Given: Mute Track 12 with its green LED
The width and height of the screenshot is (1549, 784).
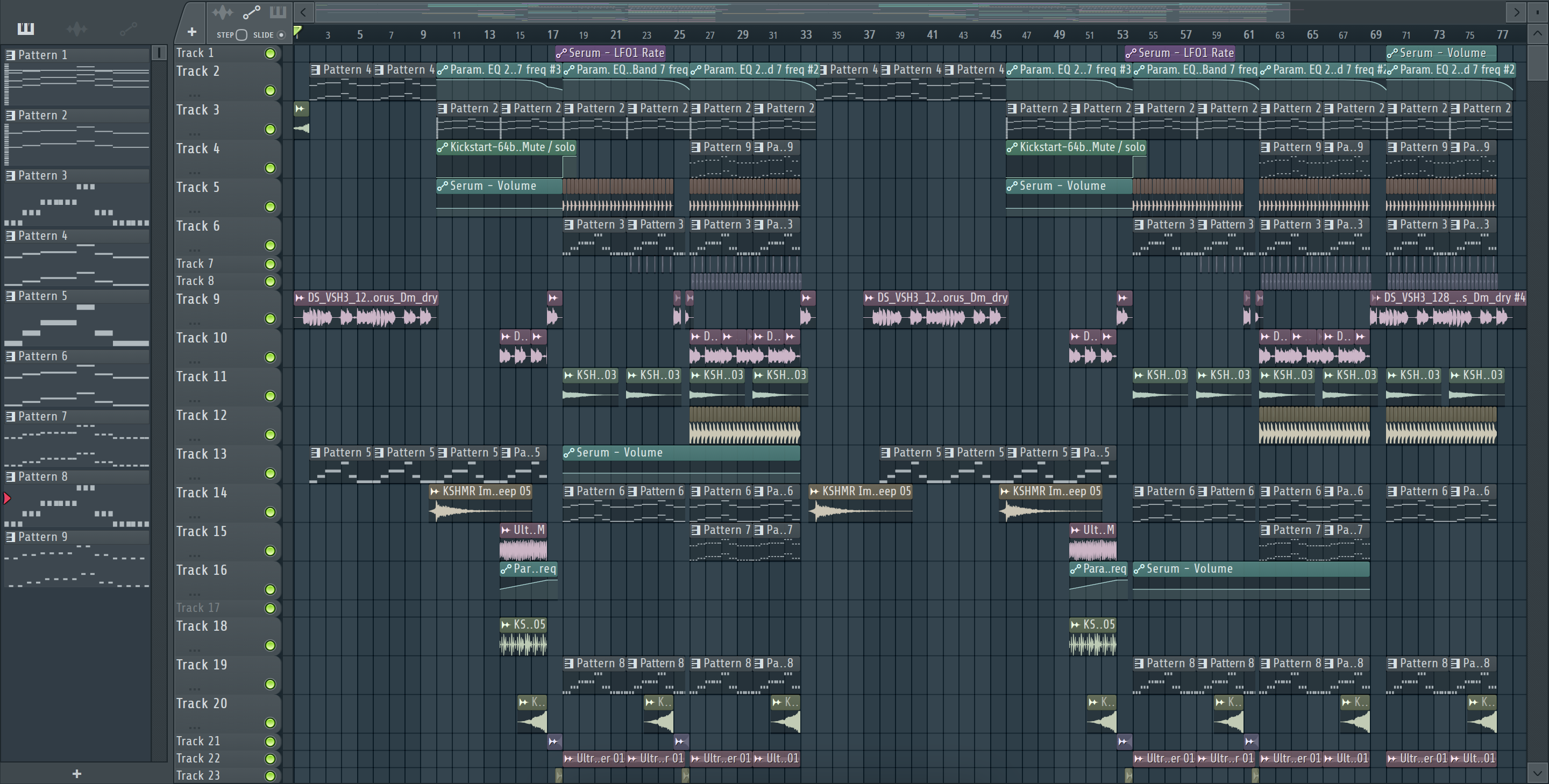Looking at the screenshot, I should tap(271, 434).
